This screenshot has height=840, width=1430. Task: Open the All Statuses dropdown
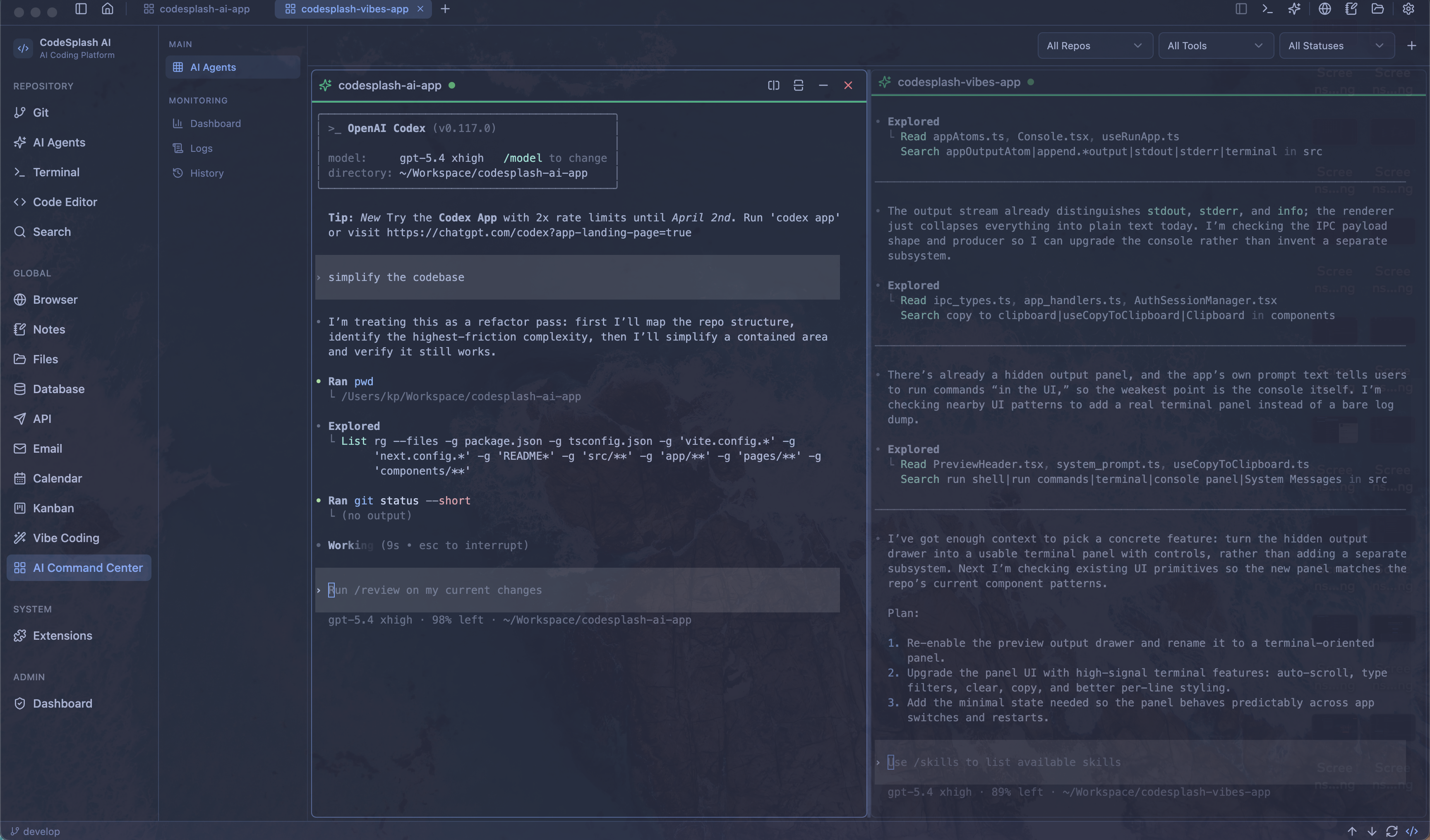(1336, 46)
